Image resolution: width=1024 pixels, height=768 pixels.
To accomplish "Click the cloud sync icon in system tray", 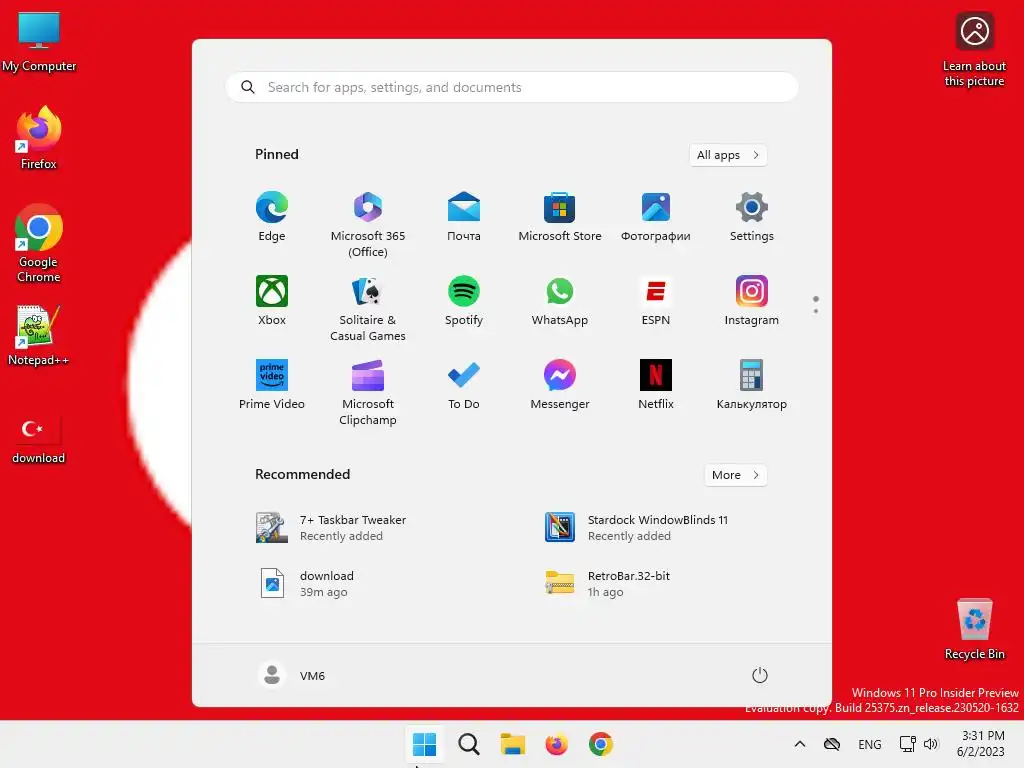I will [832, 744].
